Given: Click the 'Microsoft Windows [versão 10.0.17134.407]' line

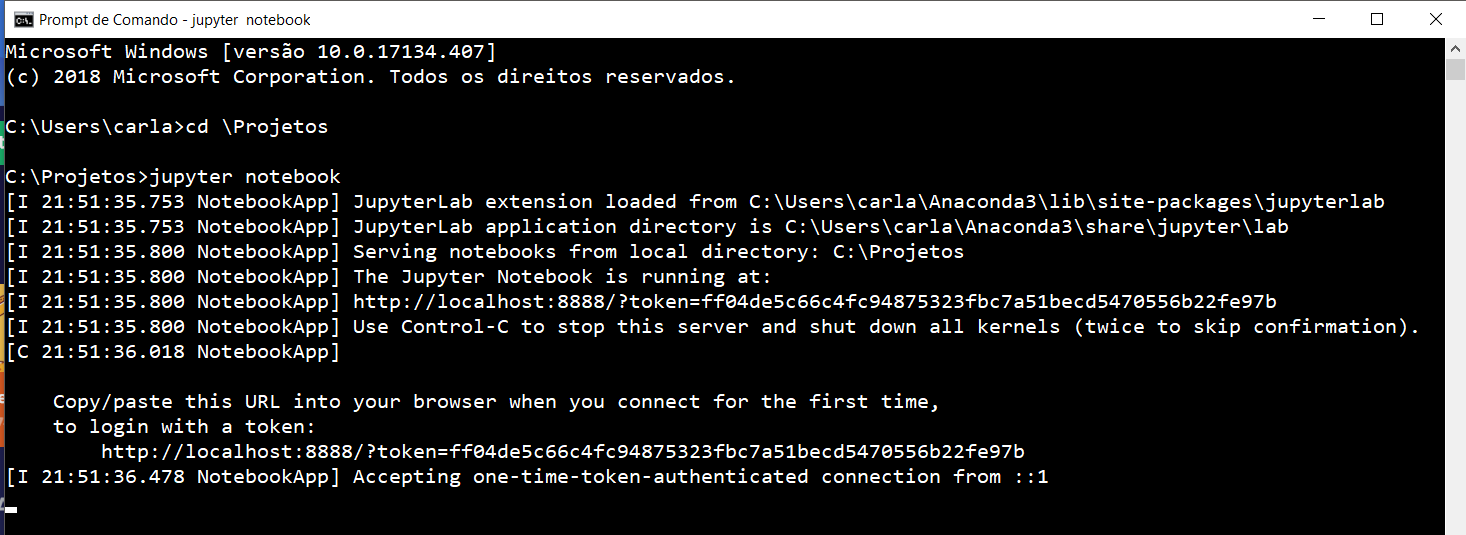Looking at the screenshot, I should click(251, 52).
